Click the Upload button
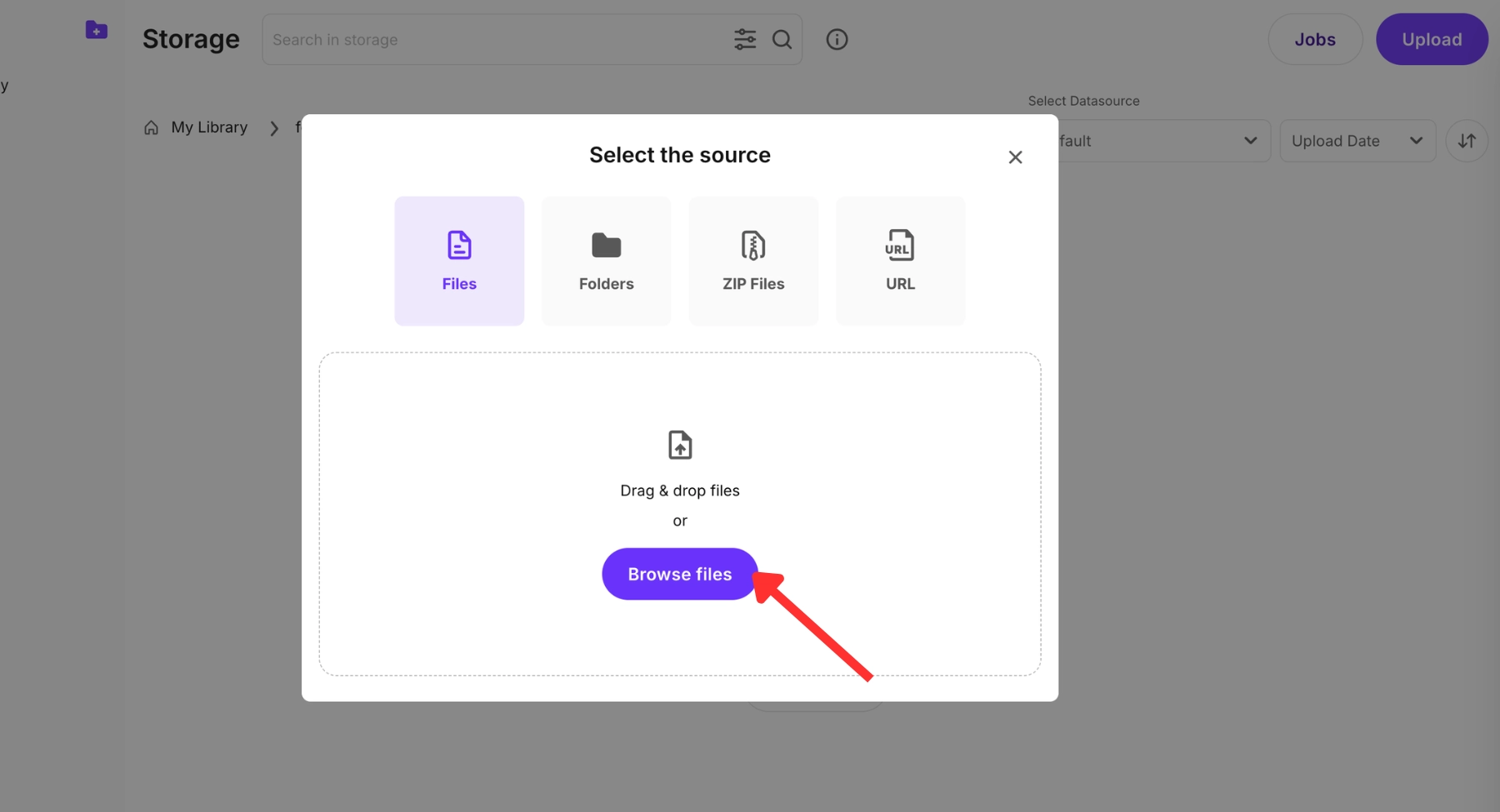The image size is (1500, 812). coord(1432,39)
